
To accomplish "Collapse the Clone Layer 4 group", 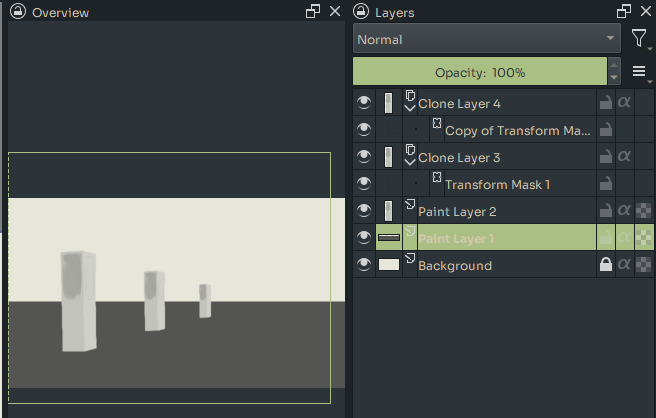I will pyautogui.click(x=409, y=107).
